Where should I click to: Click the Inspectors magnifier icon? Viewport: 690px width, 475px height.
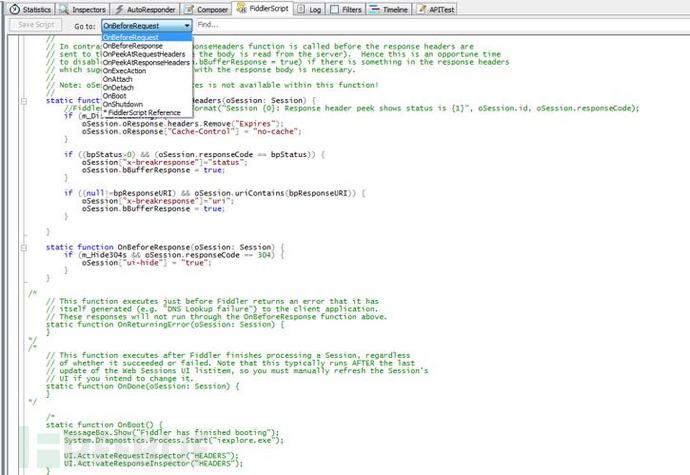(x=64, y=9)
